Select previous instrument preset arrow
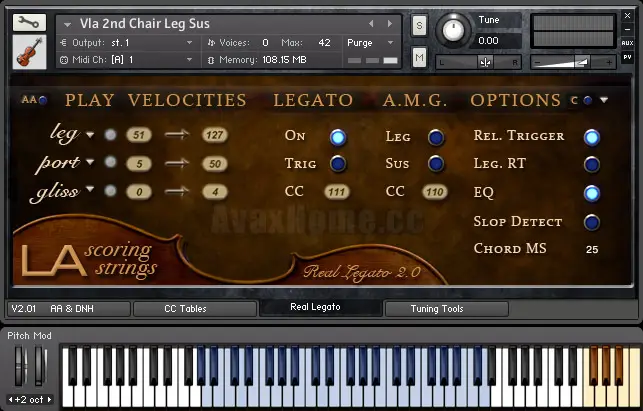The height and width of the screenshot is (411, 643). [371, 24]
